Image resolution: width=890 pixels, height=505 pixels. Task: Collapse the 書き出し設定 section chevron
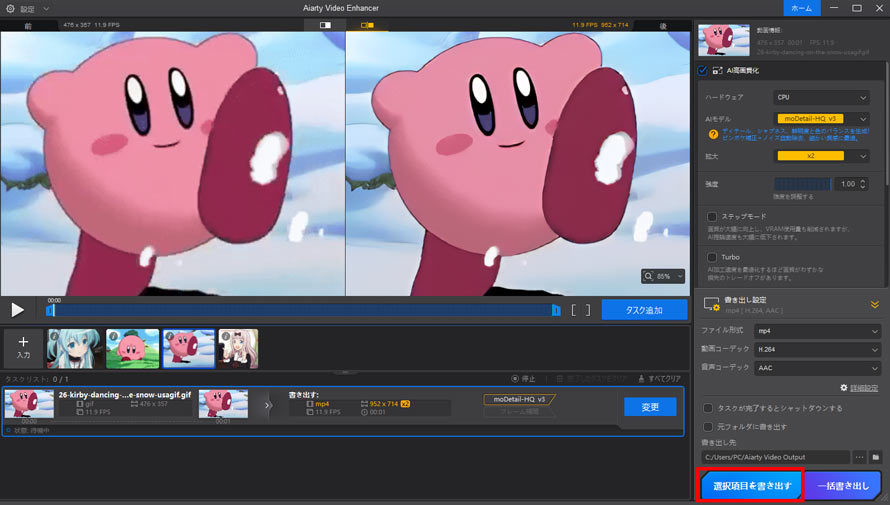click(x=875, y=305)
